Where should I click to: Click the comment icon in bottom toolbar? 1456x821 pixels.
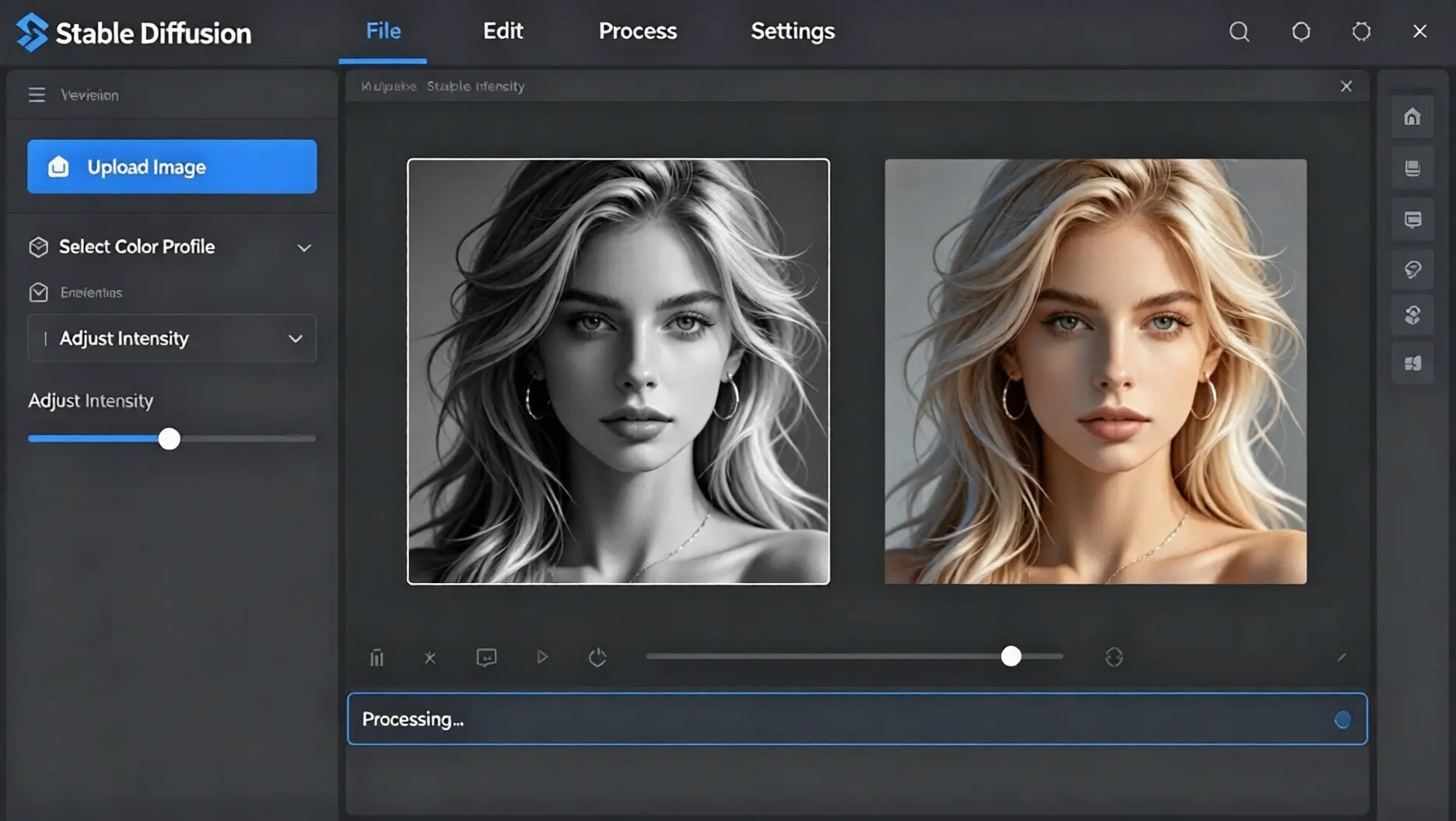tap(486, 658)
